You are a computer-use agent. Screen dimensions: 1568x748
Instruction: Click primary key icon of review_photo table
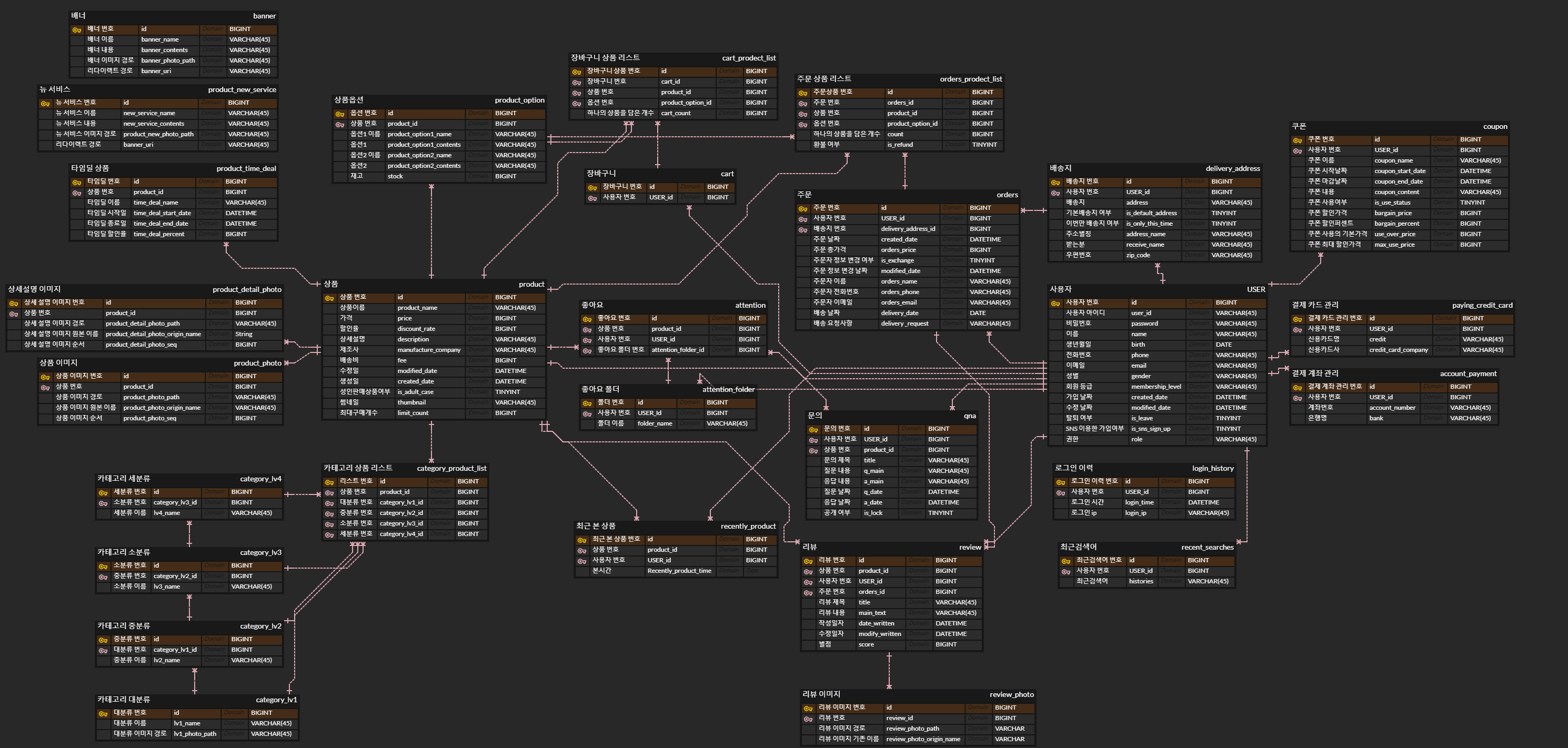[x=808, y=708]
